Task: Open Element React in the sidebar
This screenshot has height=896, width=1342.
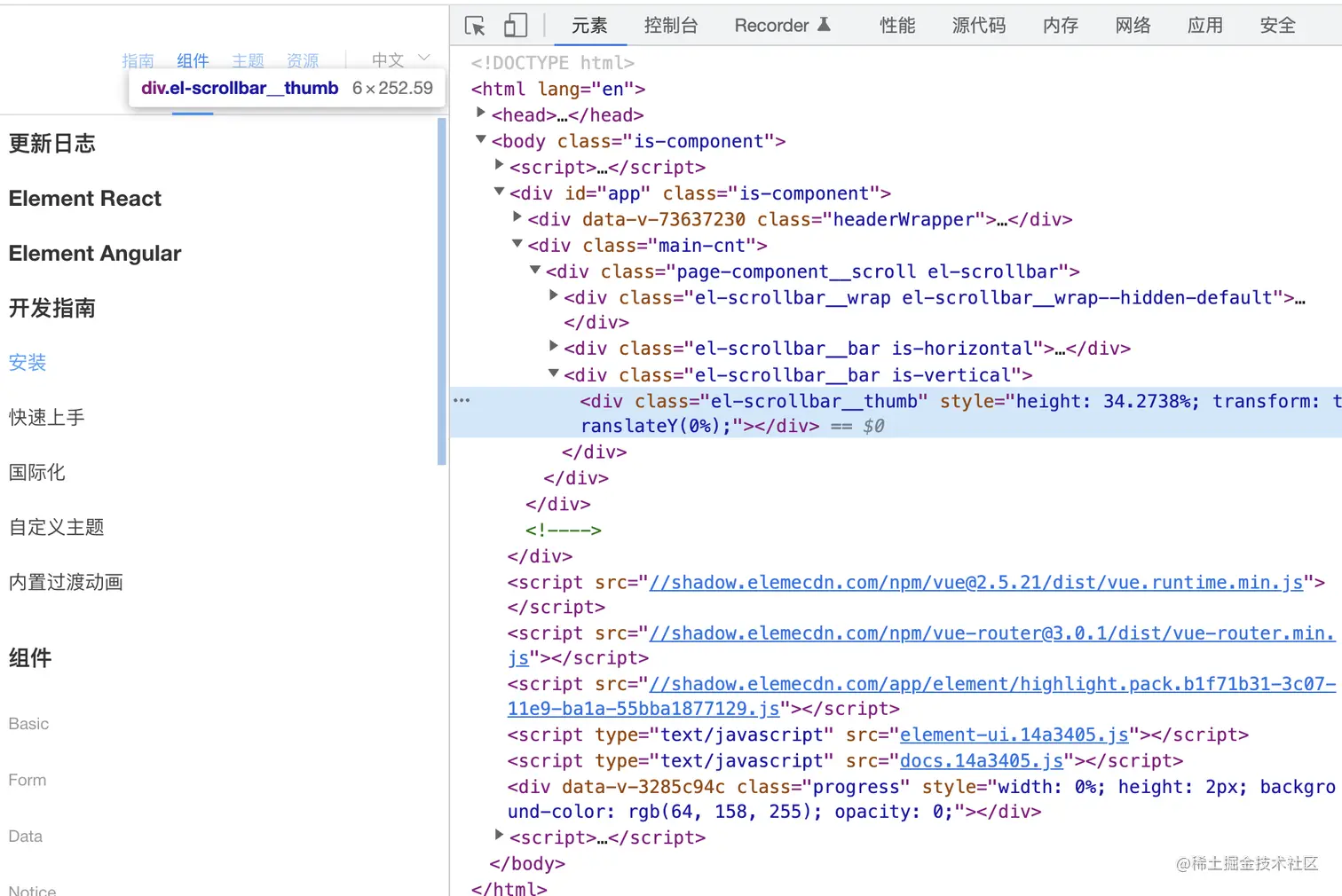Action: tap(85, 199)
